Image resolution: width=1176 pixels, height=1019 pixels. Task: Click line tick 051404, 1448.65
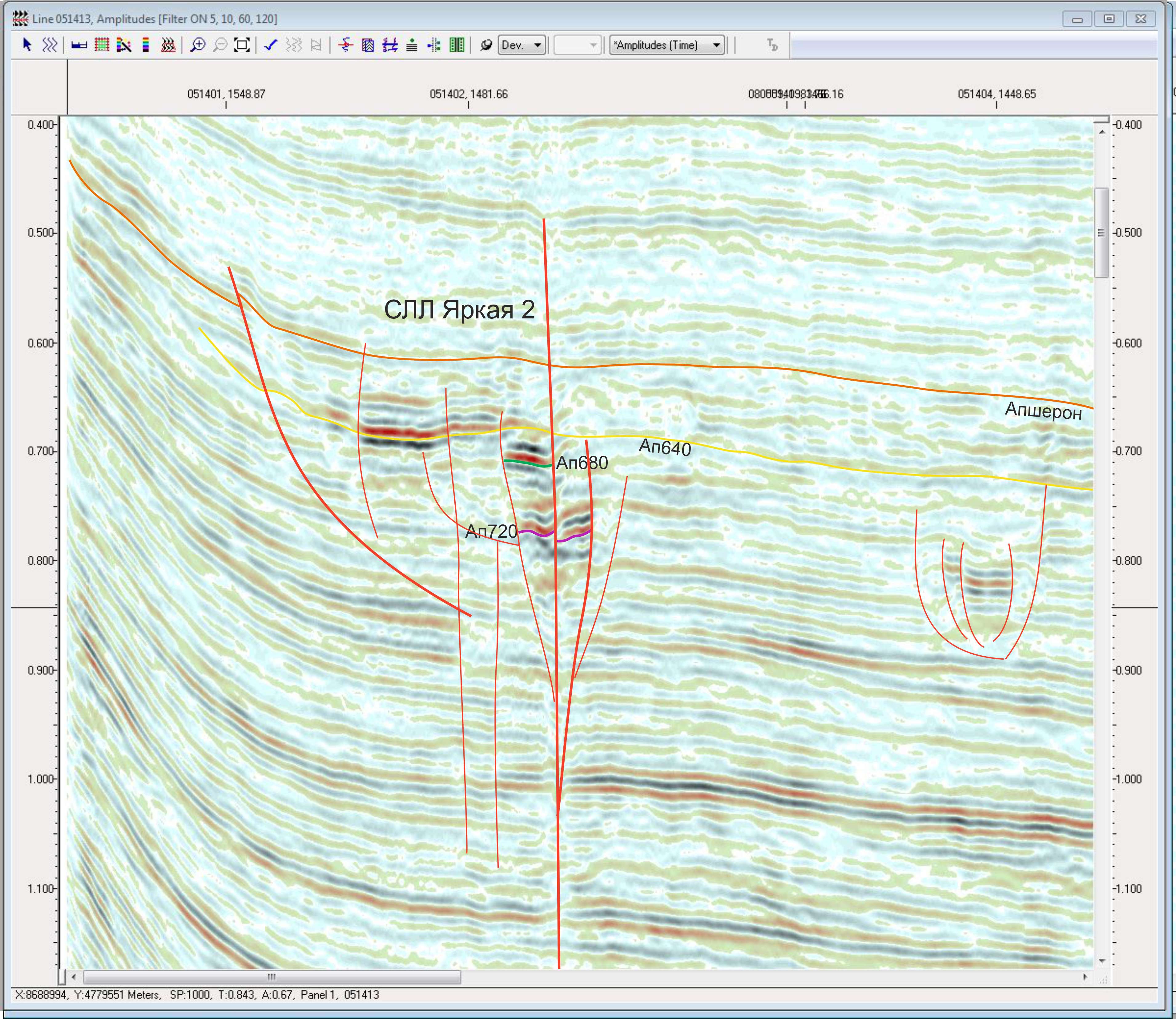tap(997, 95)
